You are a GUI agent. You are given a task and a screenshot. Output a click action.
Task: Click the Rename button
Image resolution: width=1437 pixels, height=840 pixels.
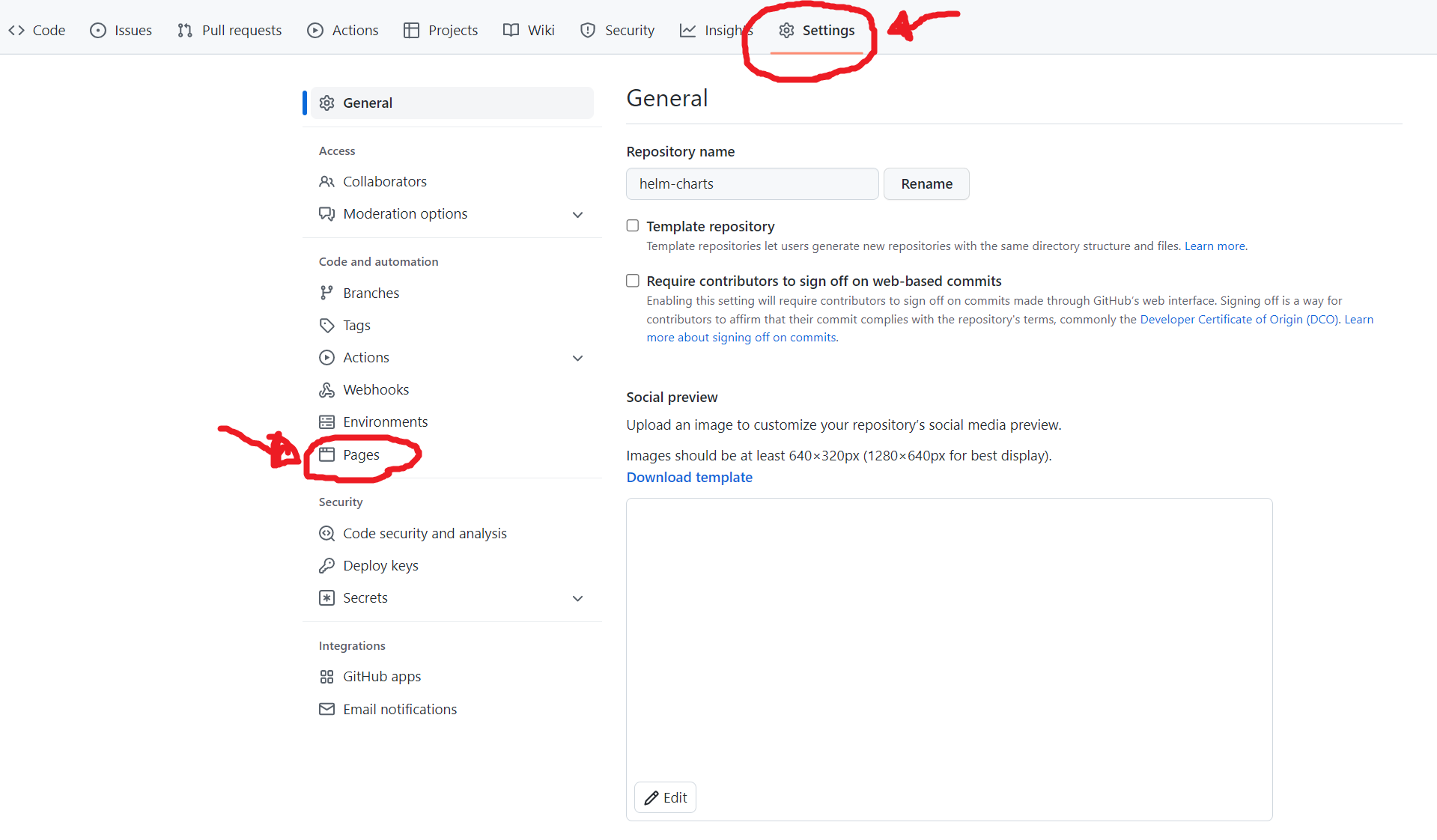[926, 183]
